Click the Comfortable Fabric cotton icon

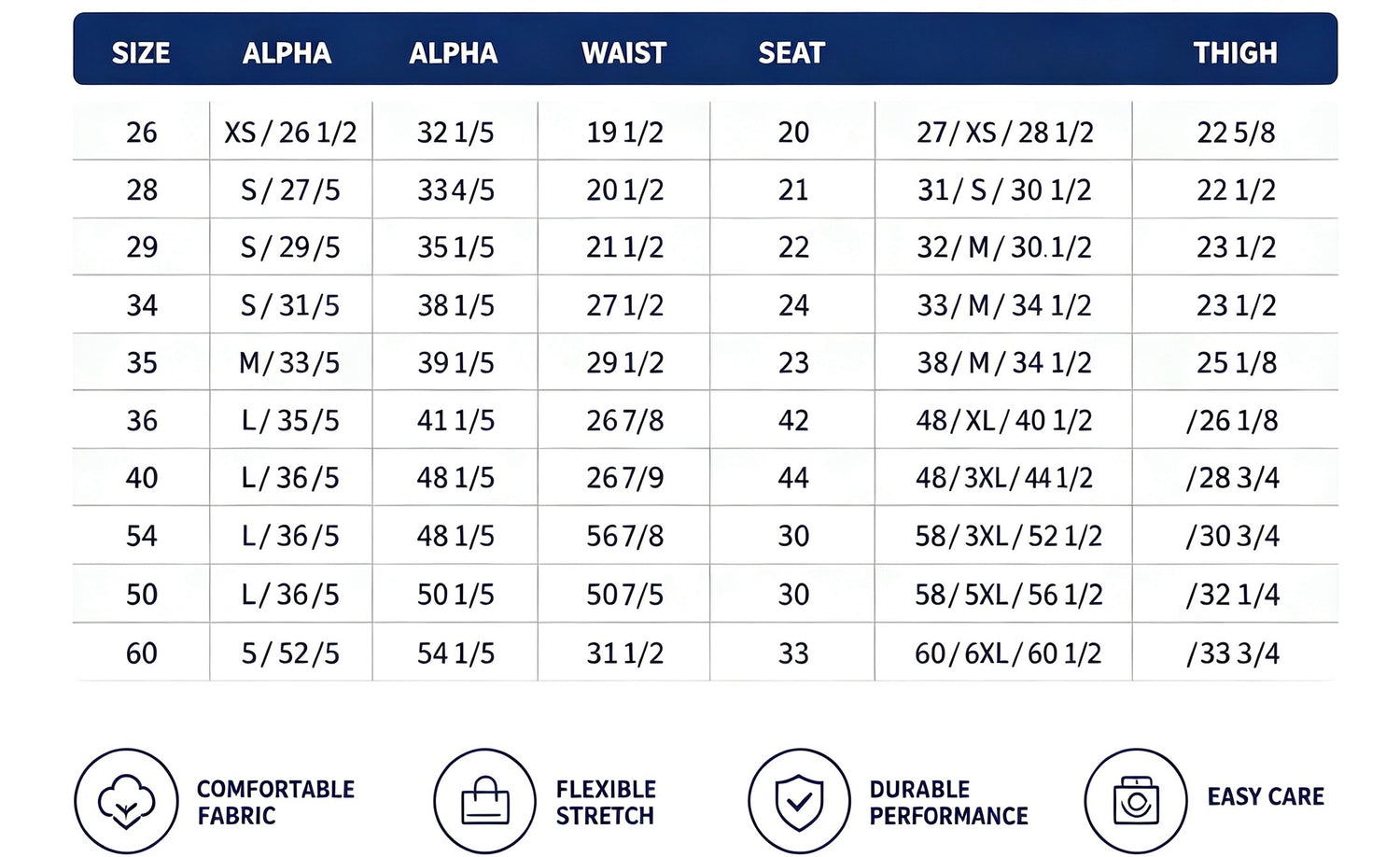[126, 801]
